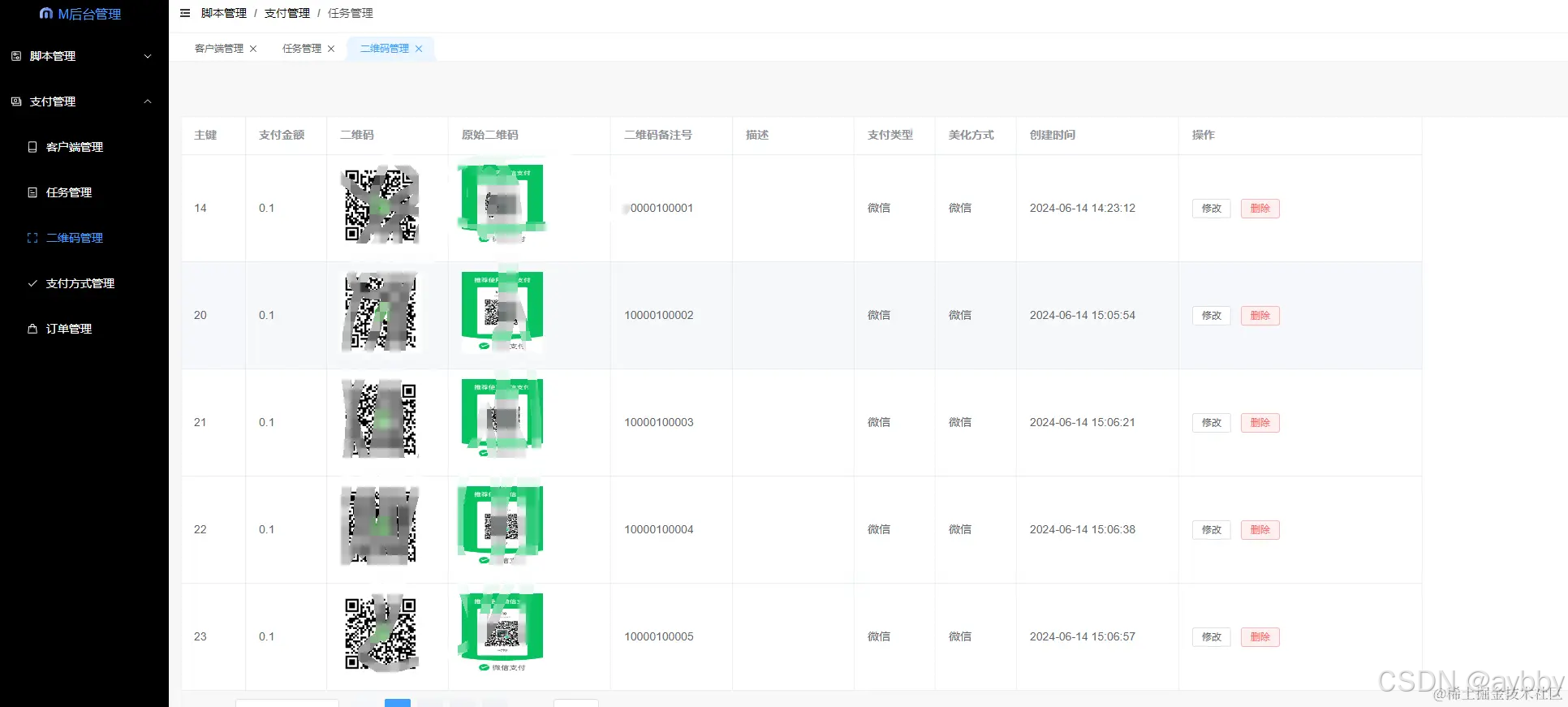Click 删除 for row 14
Viewport: 1568px width, 707px height.
(x=1260, y=209)
